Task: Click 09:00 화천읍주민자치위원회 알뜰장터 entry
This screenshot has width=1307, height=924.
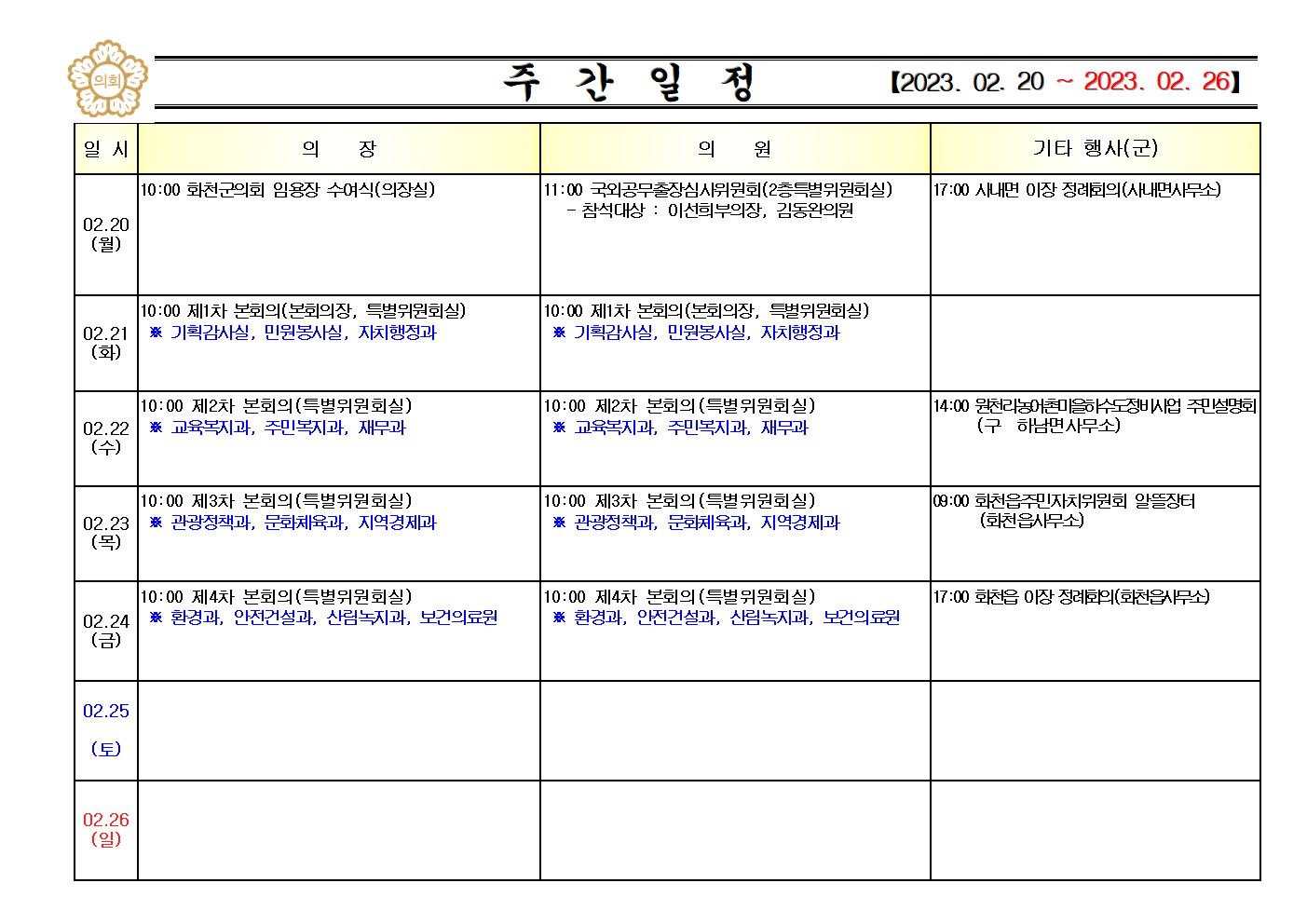Action: pos(1065,501)
